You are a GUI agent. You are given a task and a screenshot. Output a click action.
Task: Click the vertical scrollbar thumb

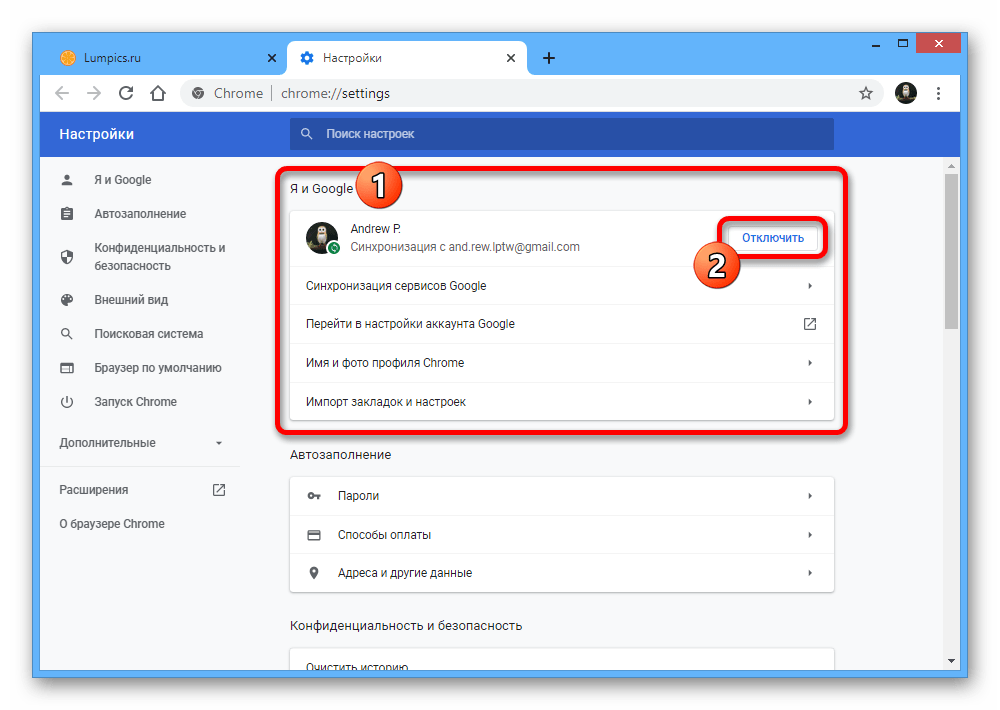click(951, 250)
